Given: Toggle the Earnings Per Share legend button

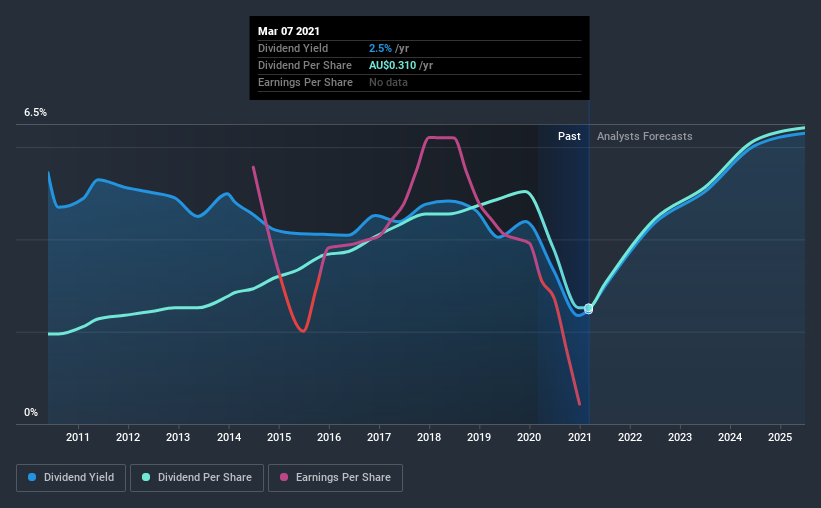Looking at the screenshot, I should 335,478.
